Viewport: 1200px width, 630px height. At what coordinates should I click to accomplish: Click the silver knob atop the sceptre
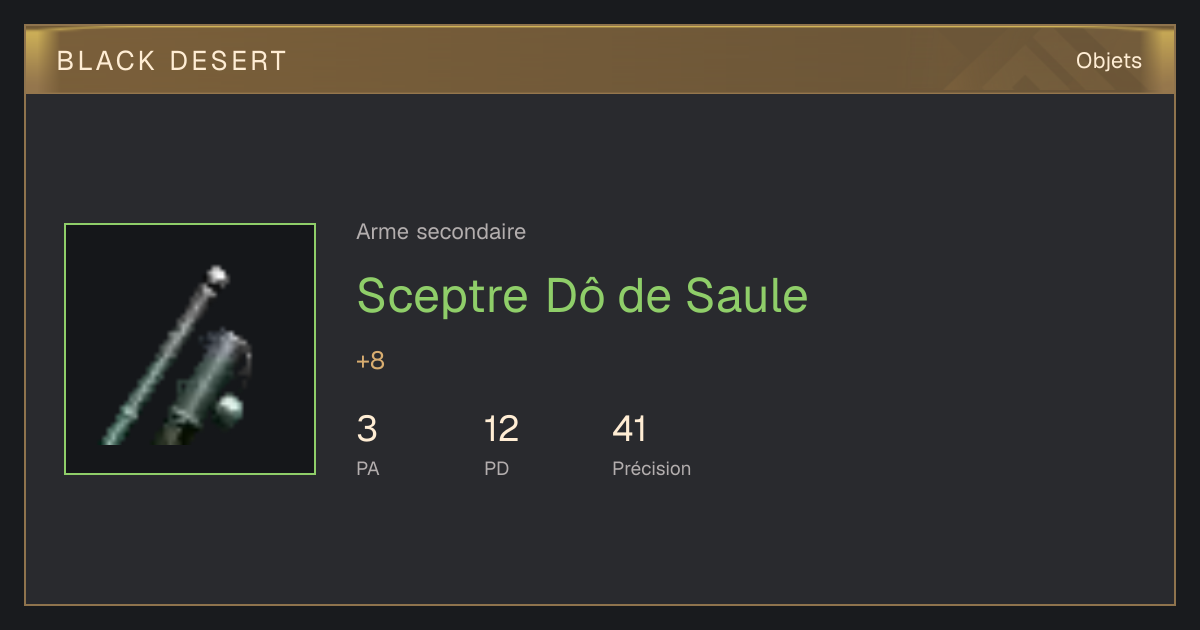click(215, 276)
